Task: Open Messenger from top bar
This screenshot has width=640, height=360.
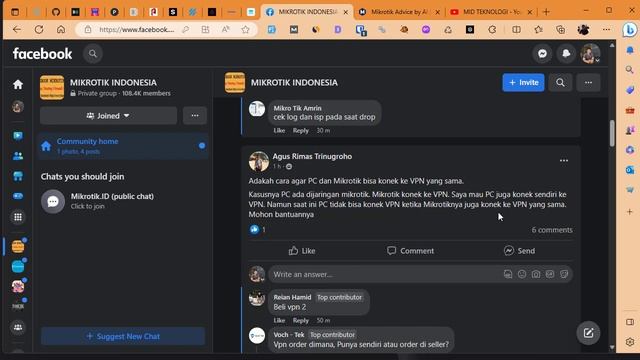Action: [x=542, y=53]
